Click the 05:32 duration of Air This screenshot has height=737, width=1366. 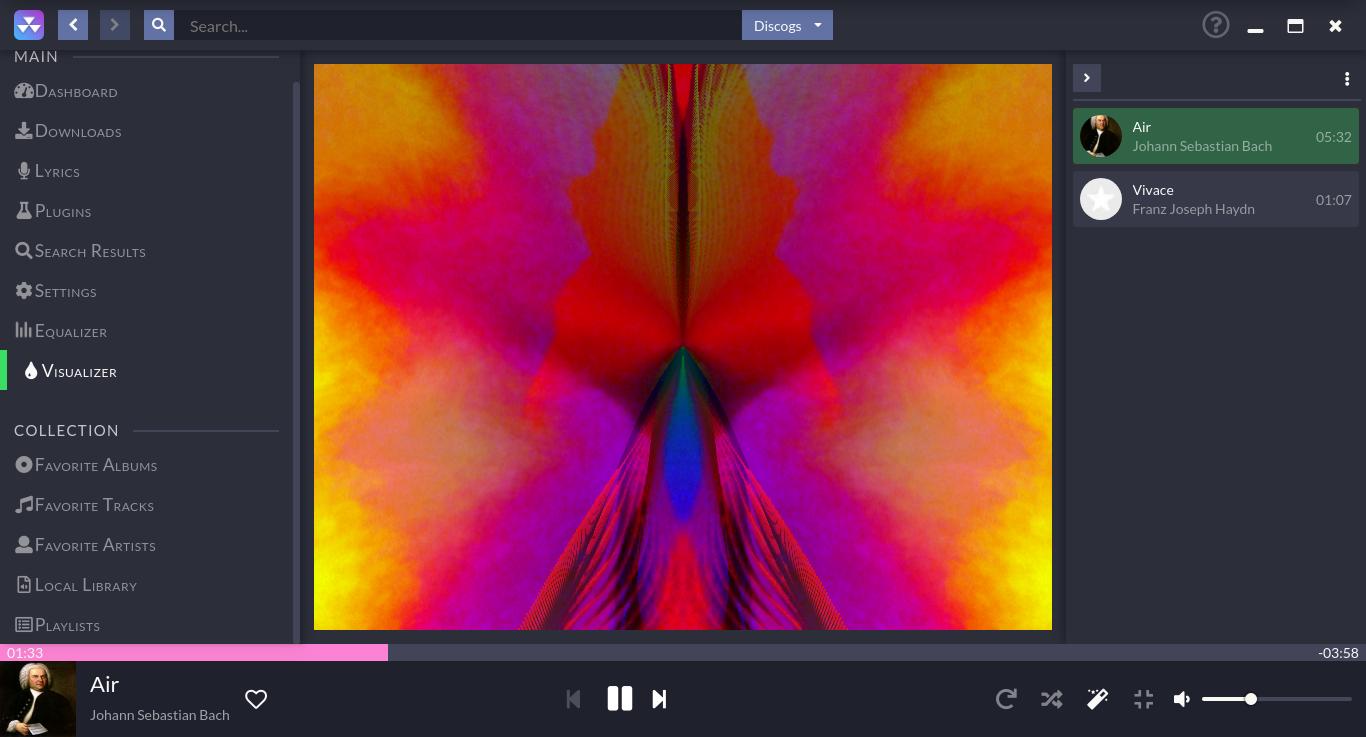[x=1333, y=137]
